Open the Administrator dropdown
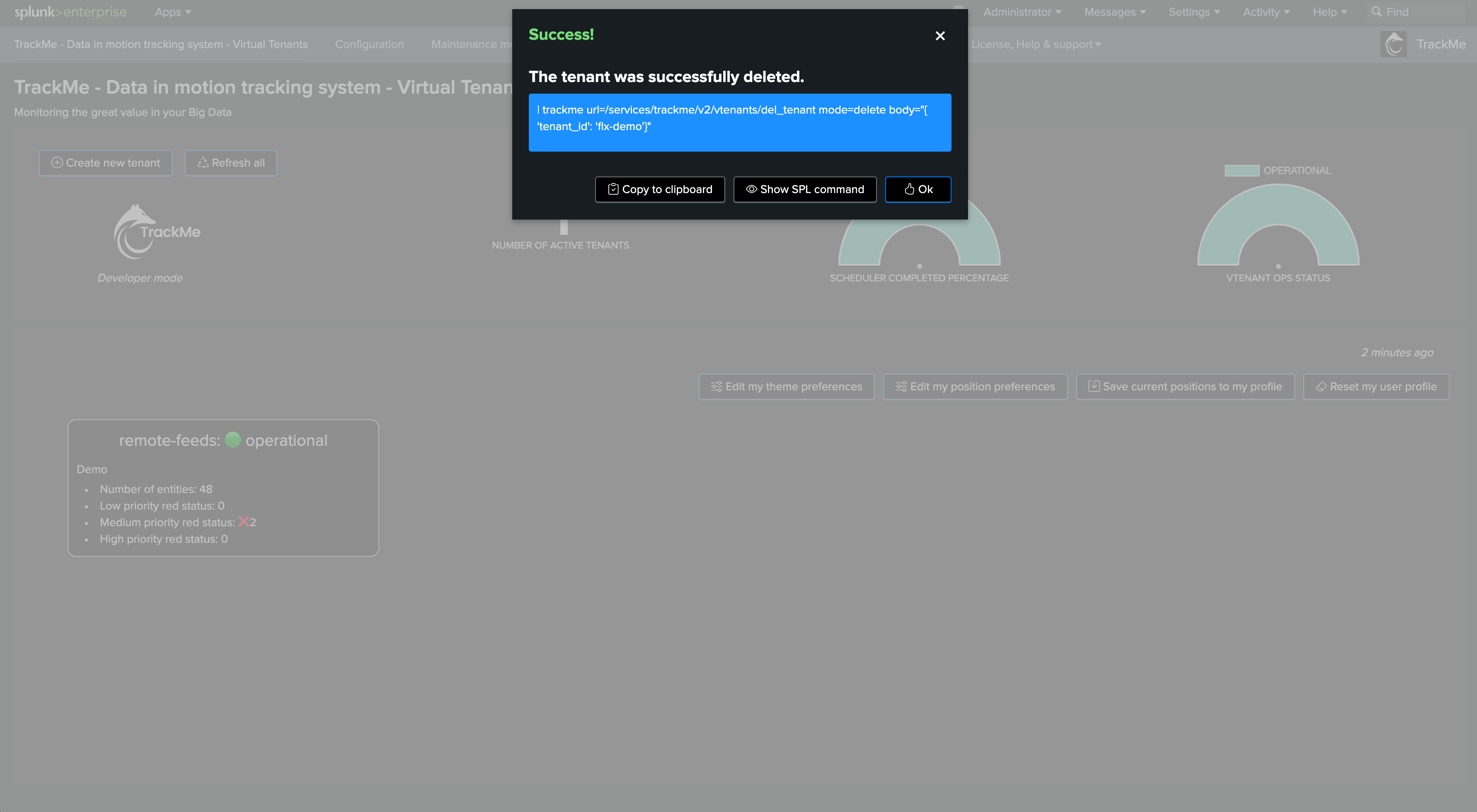The image size is (1477, 812). [x=1022, y=12]
